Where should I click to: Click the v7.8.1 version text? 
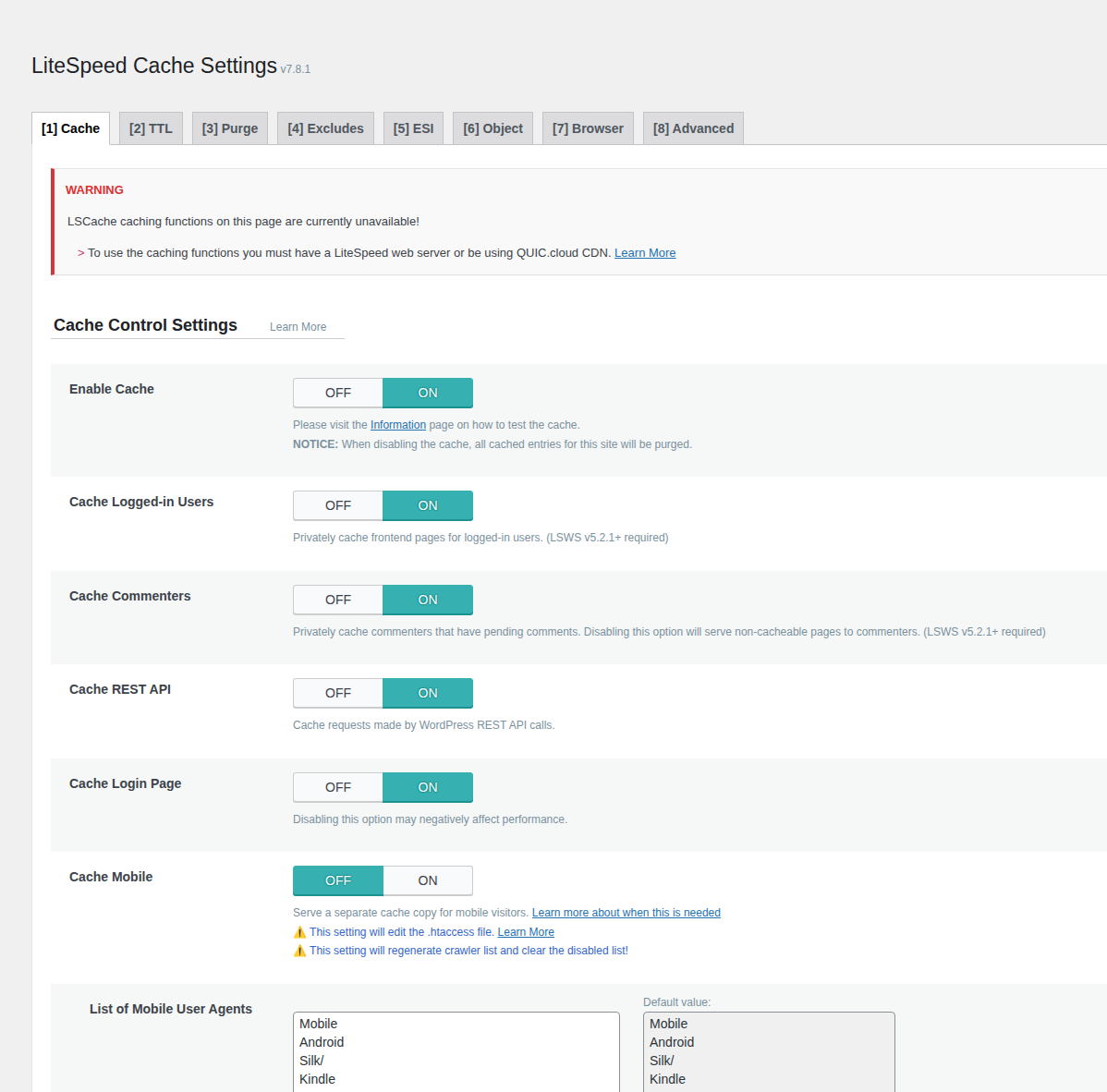pyautogui.click(x=295, y=69)
